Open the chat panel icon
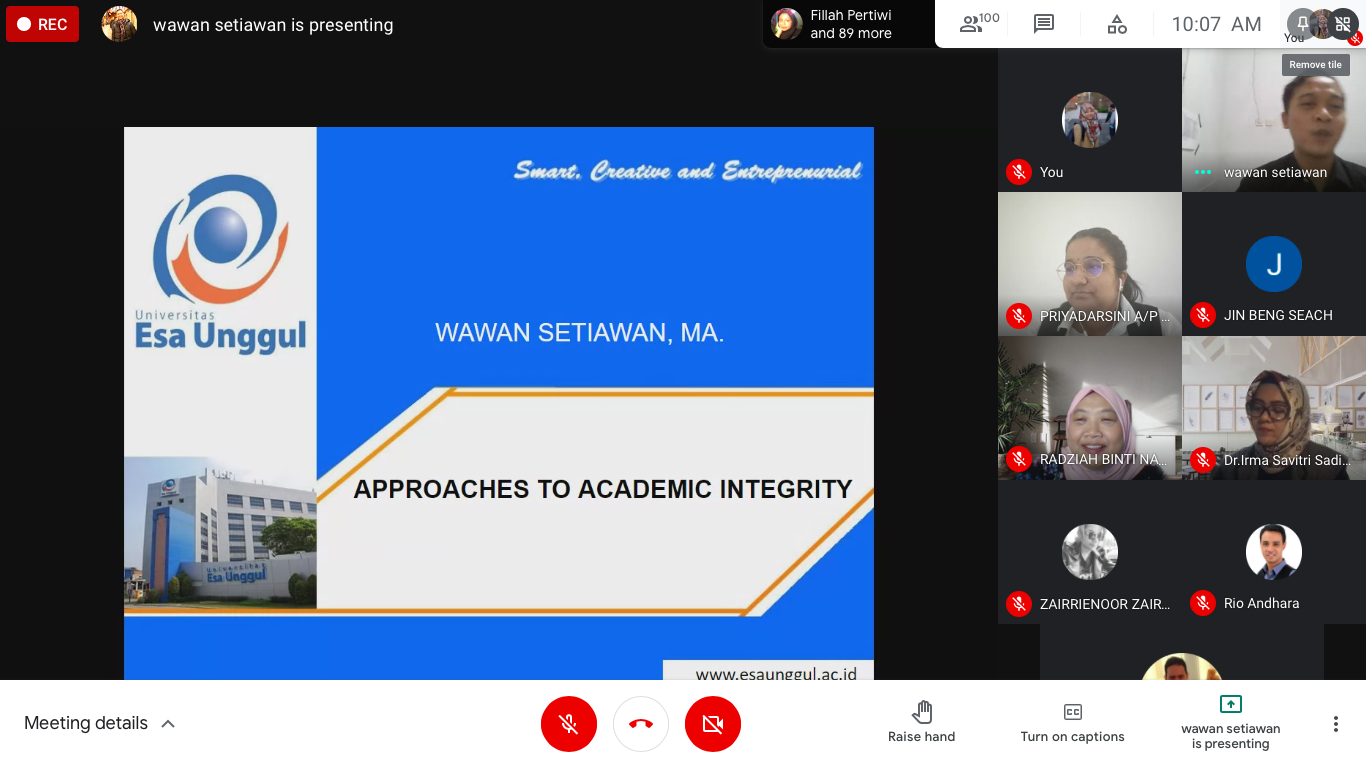This screenshot has width=1366, height=768. [x=1044, y=24]
